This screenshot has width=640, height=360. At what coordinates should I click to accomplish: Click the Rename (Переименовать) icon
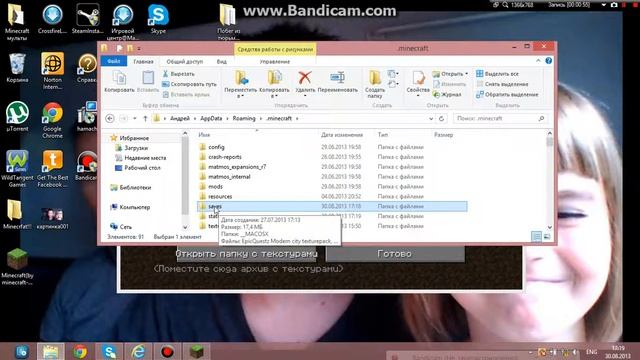pos(338,78)
